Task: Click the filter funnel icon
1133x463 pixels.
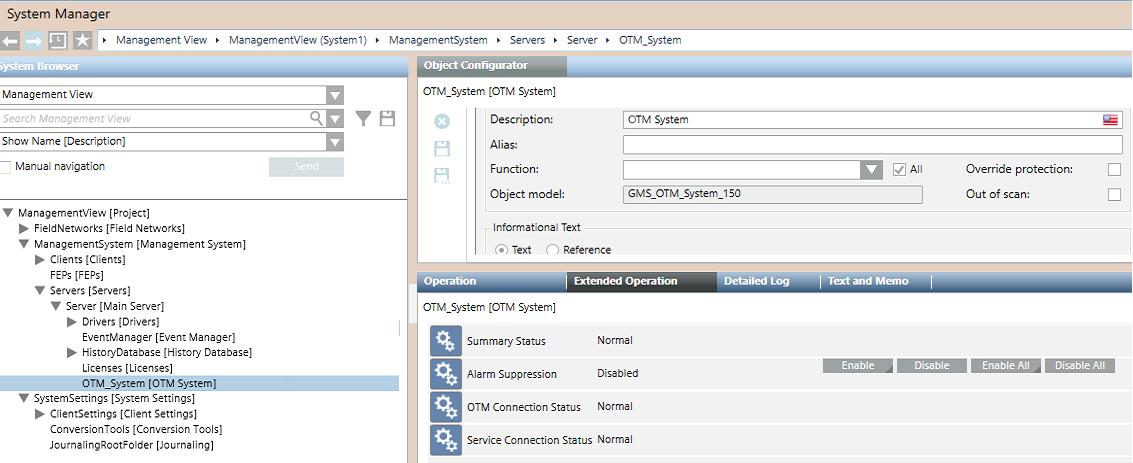Action: pyautogui.click(x=363, y=119)
